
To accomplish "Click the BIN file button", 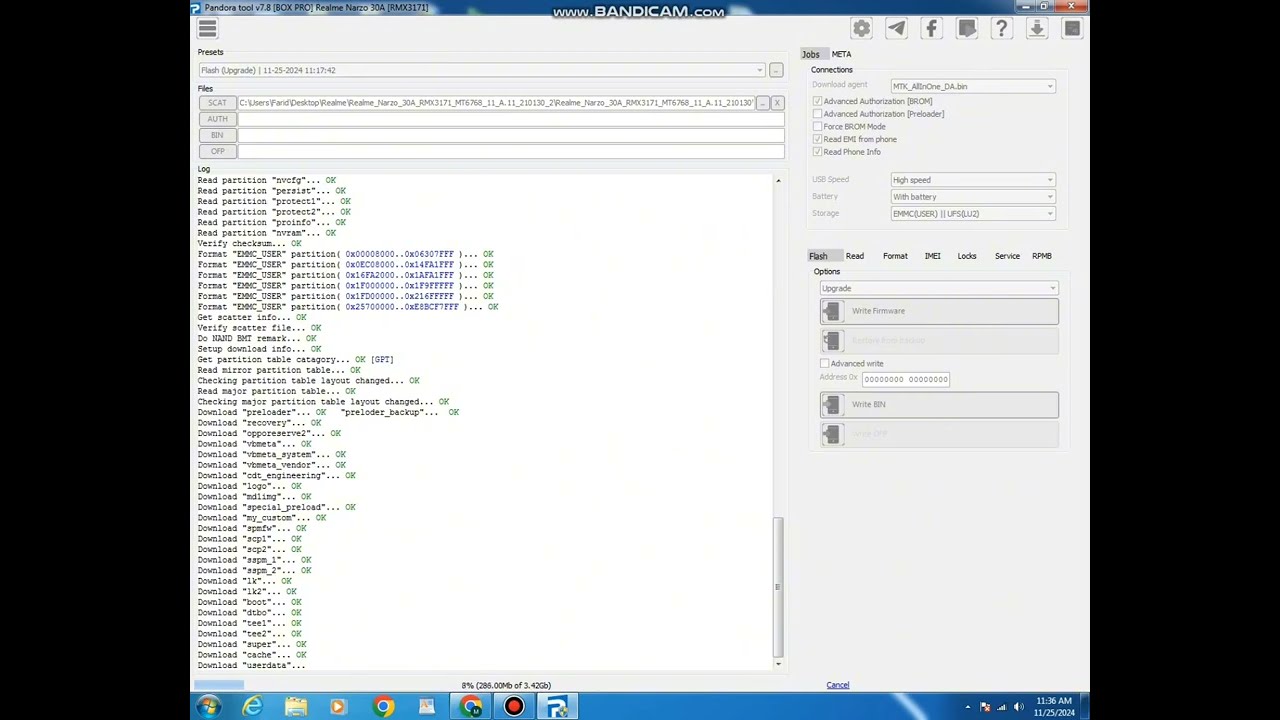I will coord(217,135).
